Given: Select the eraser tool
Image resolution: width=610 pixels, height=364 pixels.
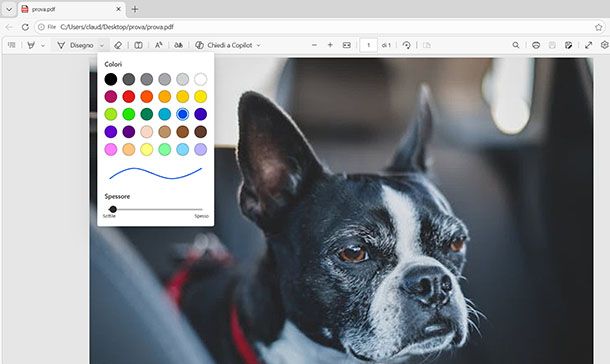Looking at the screenshot, I should pyautogui.click(x=118, y=45).
